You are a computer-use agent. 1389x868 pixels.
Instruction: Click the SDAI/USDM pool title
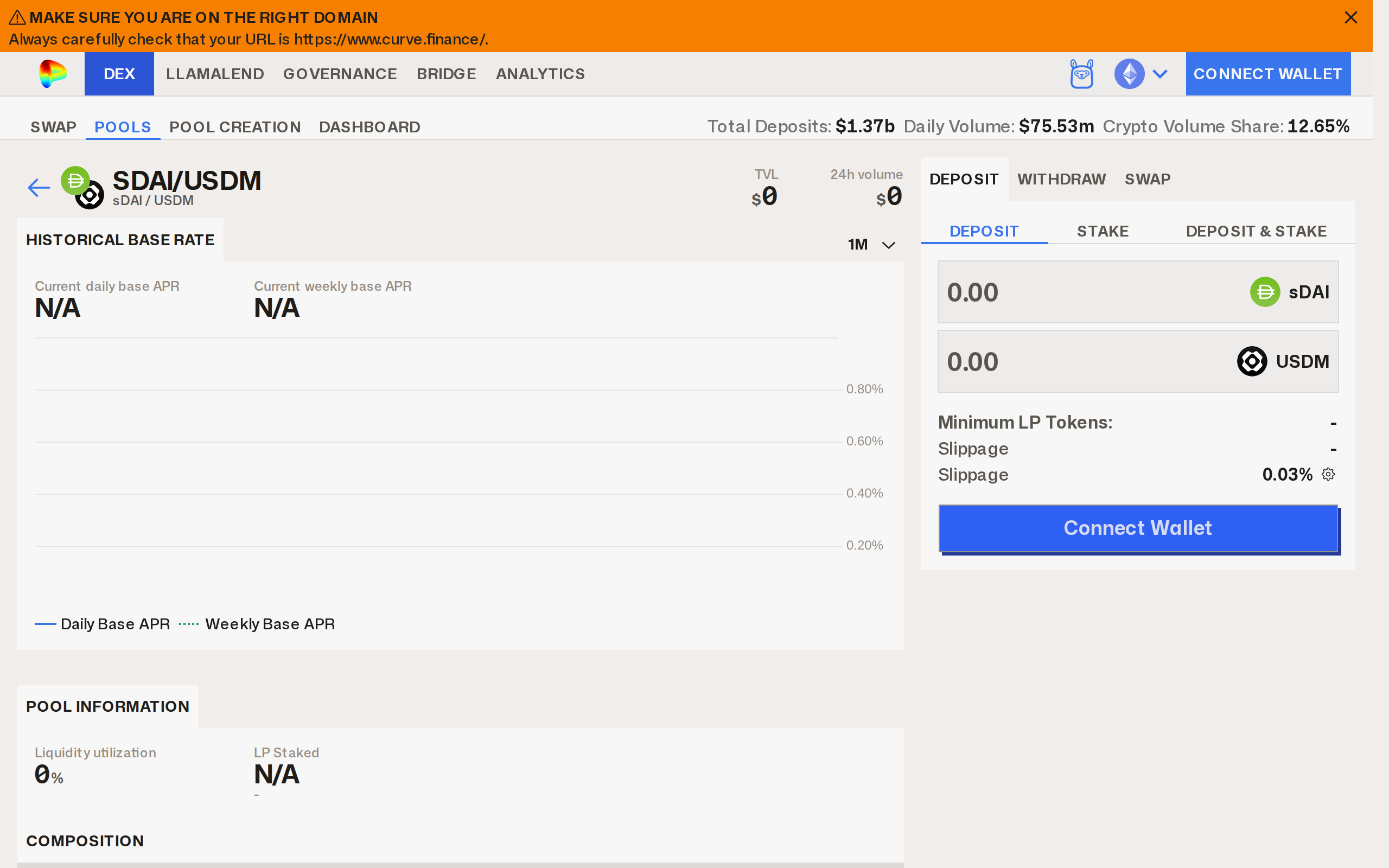pyautogui.click(x=187, y=181)
